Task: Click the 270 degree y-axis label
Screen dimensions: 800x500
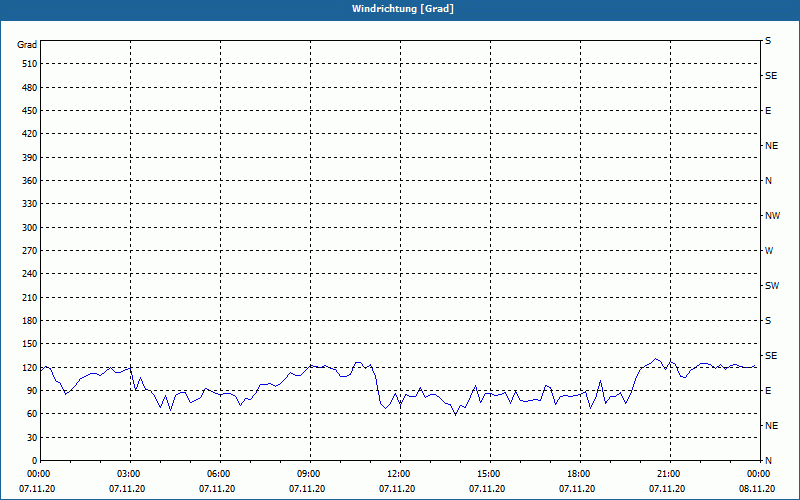Action: [x=28, y=251]
